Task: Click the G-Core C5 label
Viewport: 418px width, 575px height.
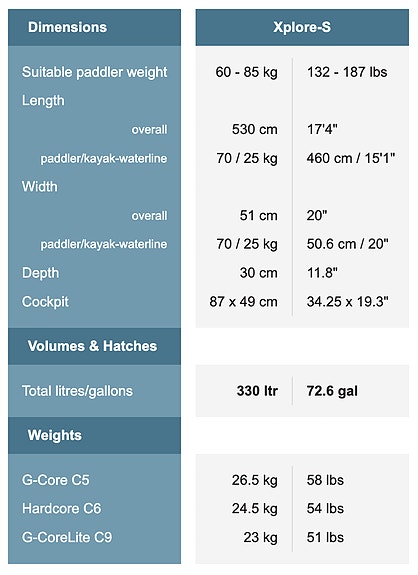Action: 55,480
